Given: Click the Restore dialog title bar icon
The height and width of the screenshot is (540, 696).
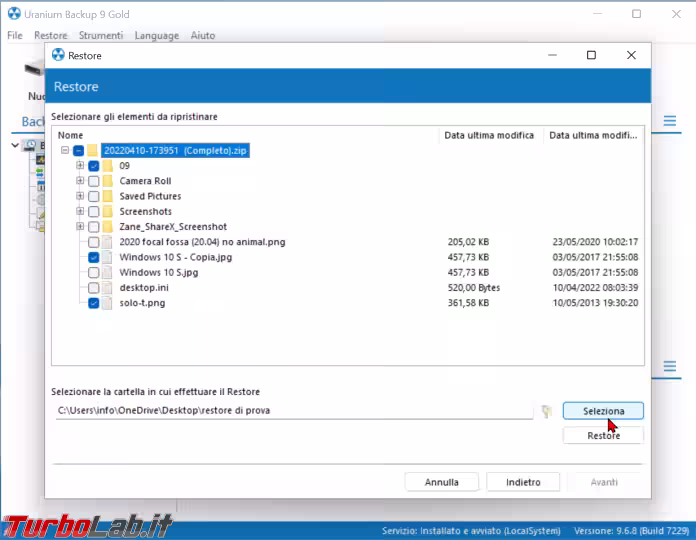Looking at the screenshot, I should tap(58, 55).
